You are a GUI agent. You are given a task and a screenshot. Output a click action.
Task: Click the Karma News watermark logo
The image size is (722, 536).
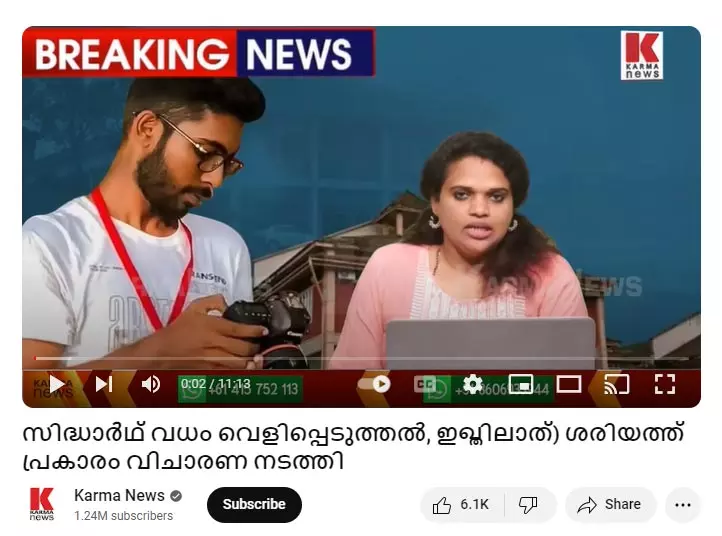pyautogui.click(x=641, y=56)
